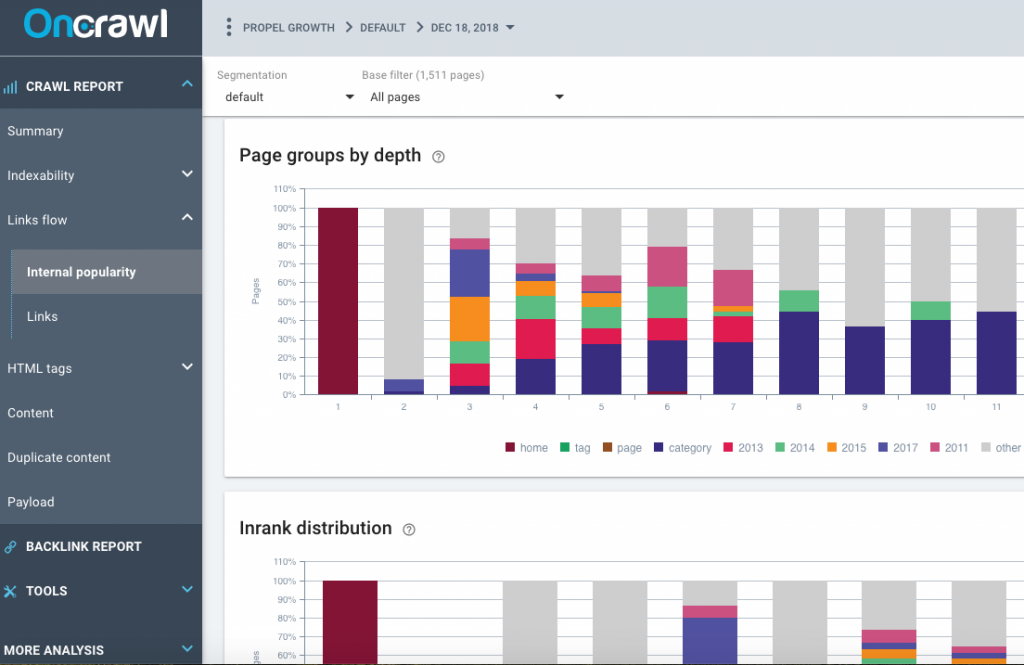Click the Inrank distribution title
Image resolution: width=1024 pixels, height=665 pixels.
(315, 528)
